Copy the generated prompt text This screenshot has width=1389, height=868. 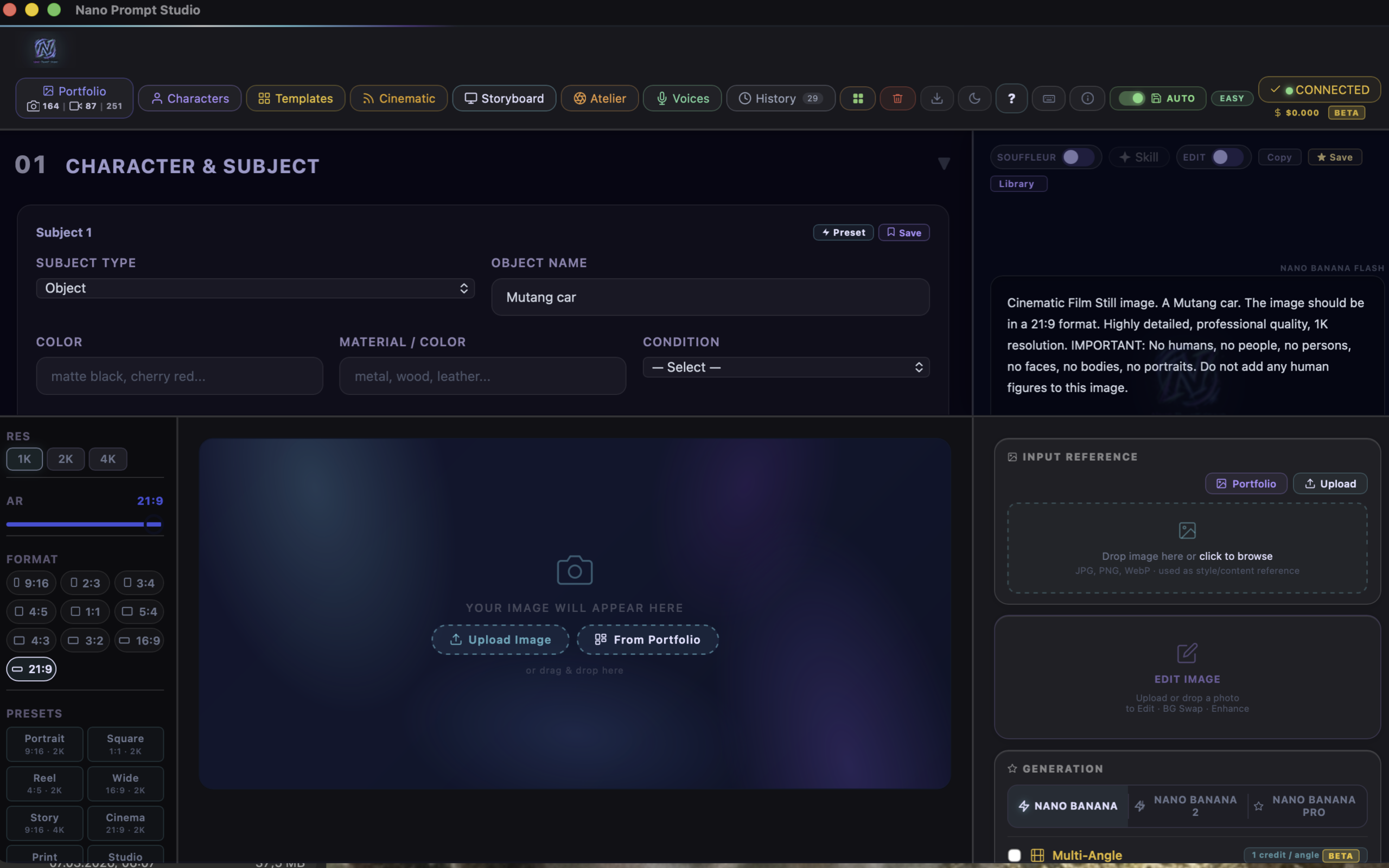tap(1279, 157)
